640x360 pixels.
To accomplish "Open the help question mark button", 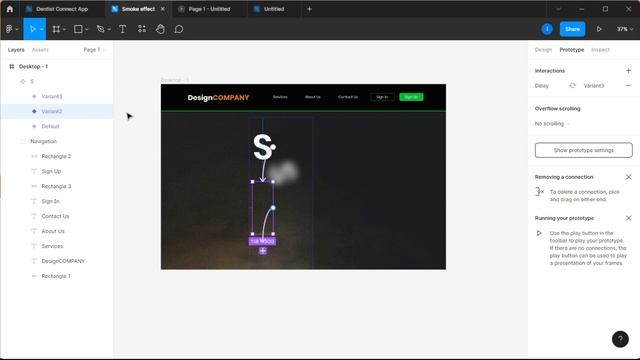I will [x=620, y=339].
